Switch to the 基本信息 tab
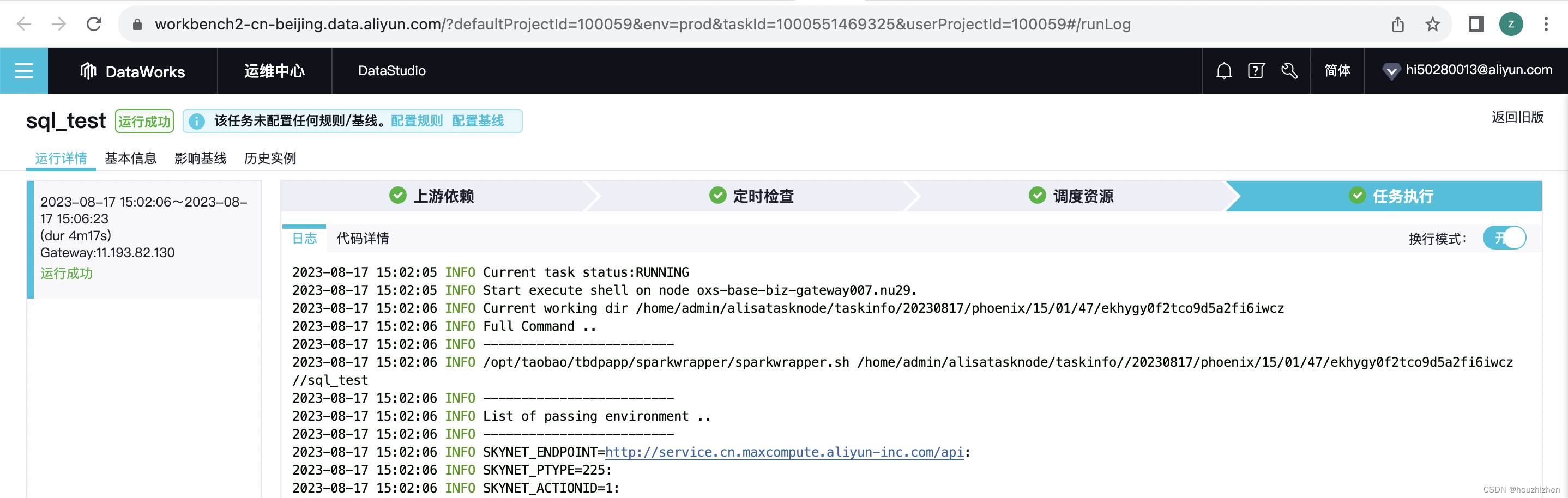Image resolution: width=1568 pixels, height=498 pixels. click(x=131, y=159)
